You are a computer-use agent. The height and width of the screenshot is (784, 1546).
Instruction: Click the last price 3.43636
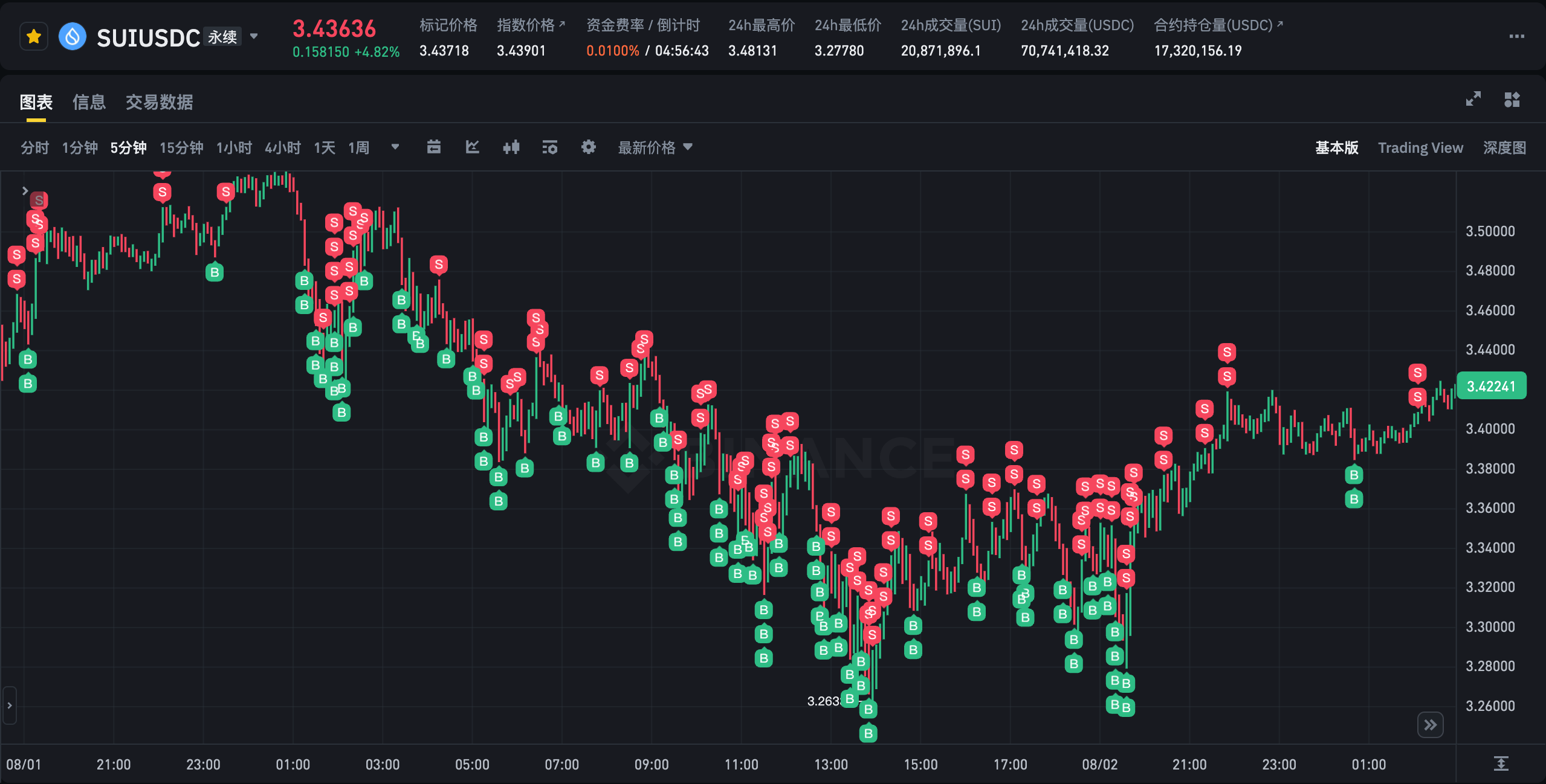click(334, 28)
